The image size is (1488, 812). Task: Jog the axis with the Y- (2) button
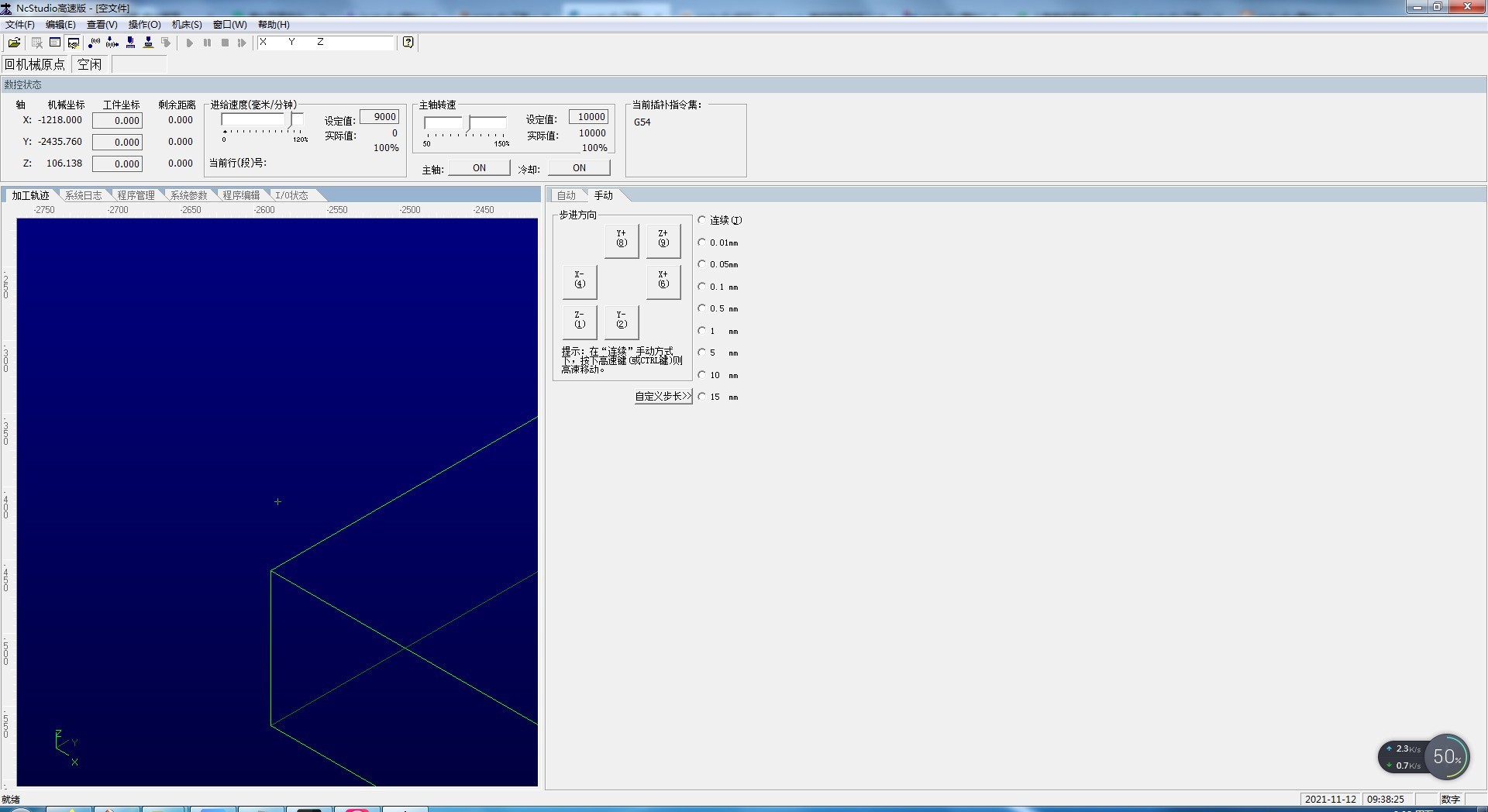click(622, 322)
